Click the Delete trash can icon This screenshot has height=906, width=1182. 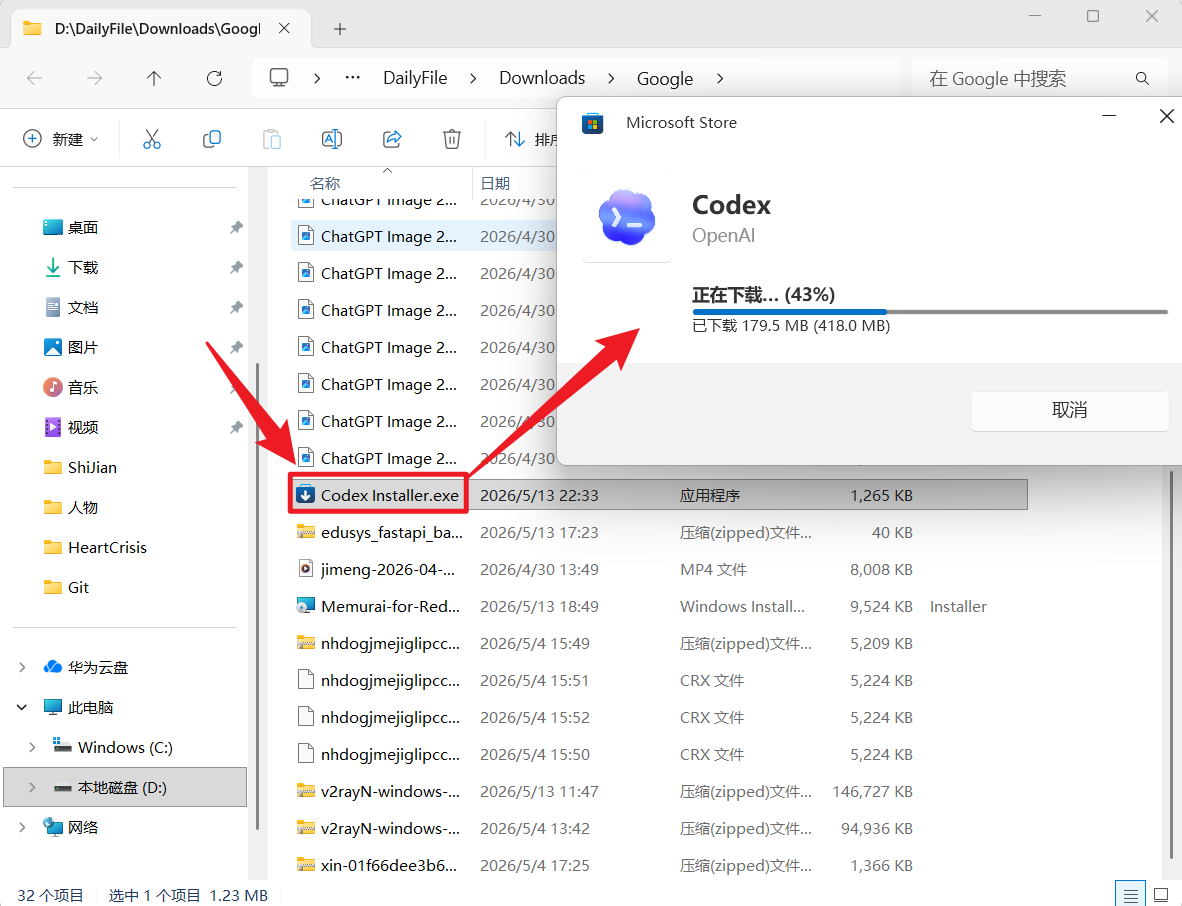pyautogui.click(x=452, y=139)
